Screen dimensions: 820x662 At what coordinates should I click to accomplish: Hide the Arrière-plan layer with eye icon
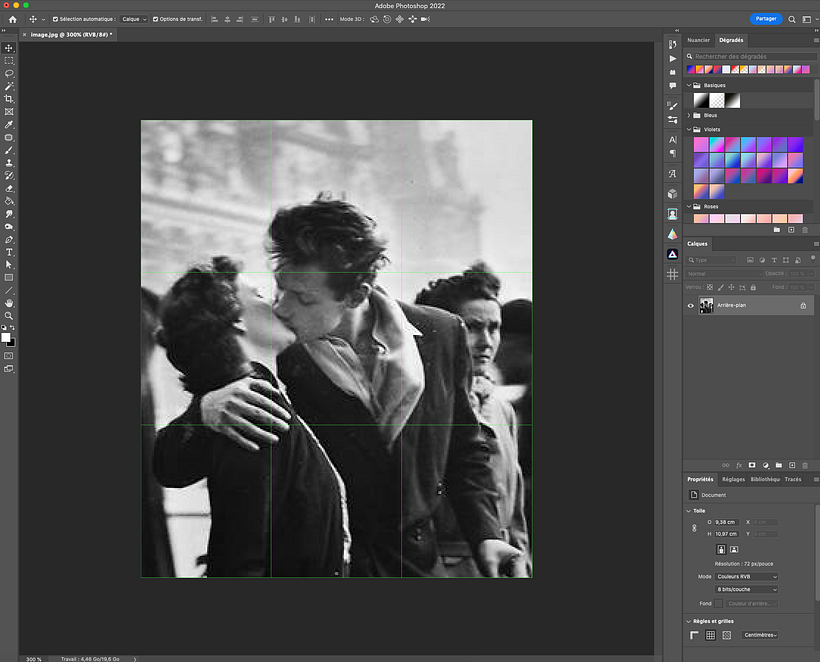coord(691,305)
